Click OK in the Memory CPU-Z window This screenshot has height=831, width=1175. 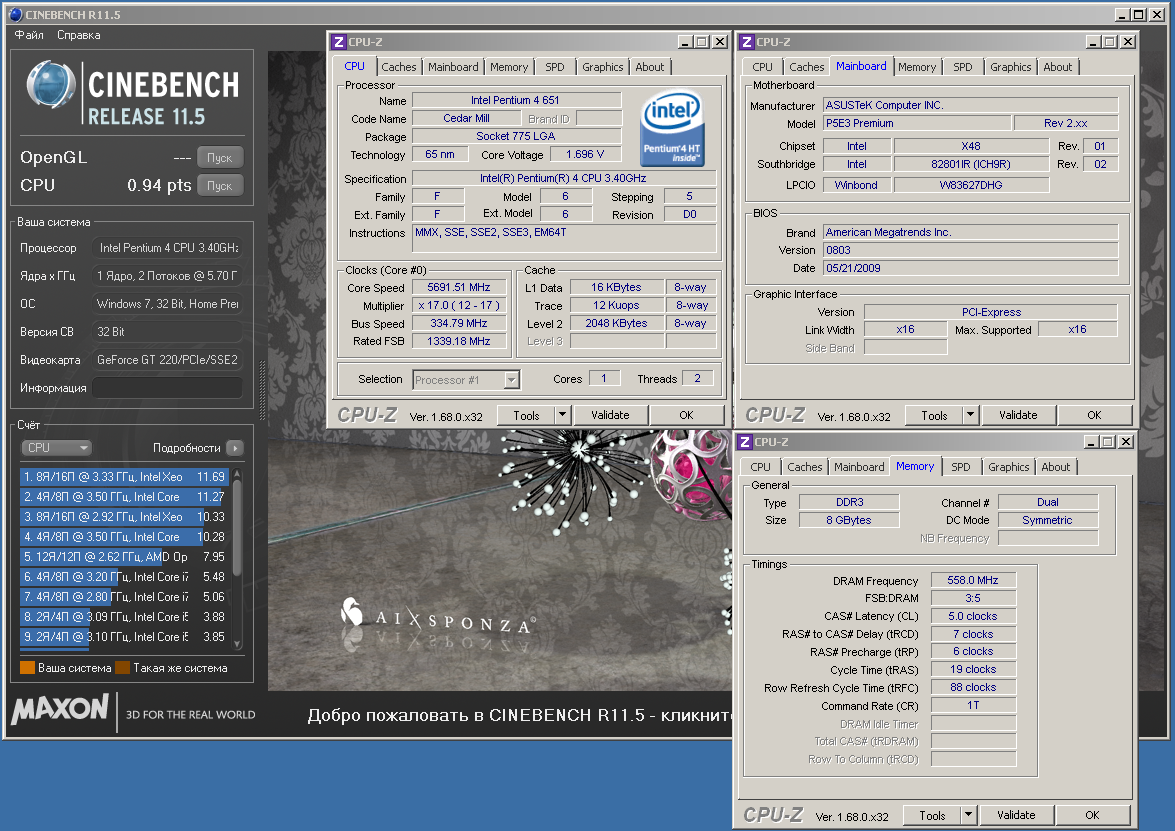1092,816
